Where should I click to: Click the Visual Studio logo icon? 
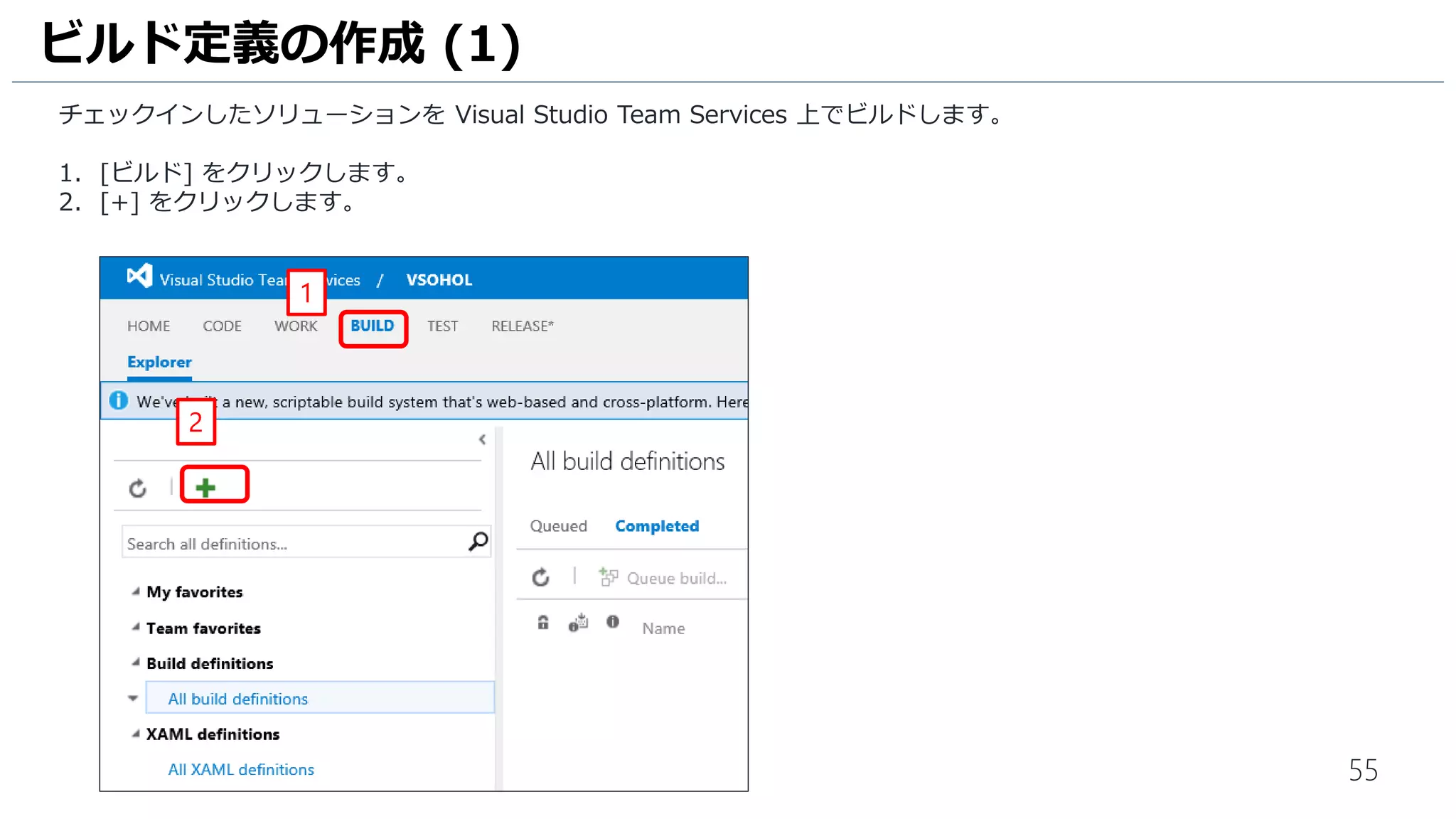139,276
